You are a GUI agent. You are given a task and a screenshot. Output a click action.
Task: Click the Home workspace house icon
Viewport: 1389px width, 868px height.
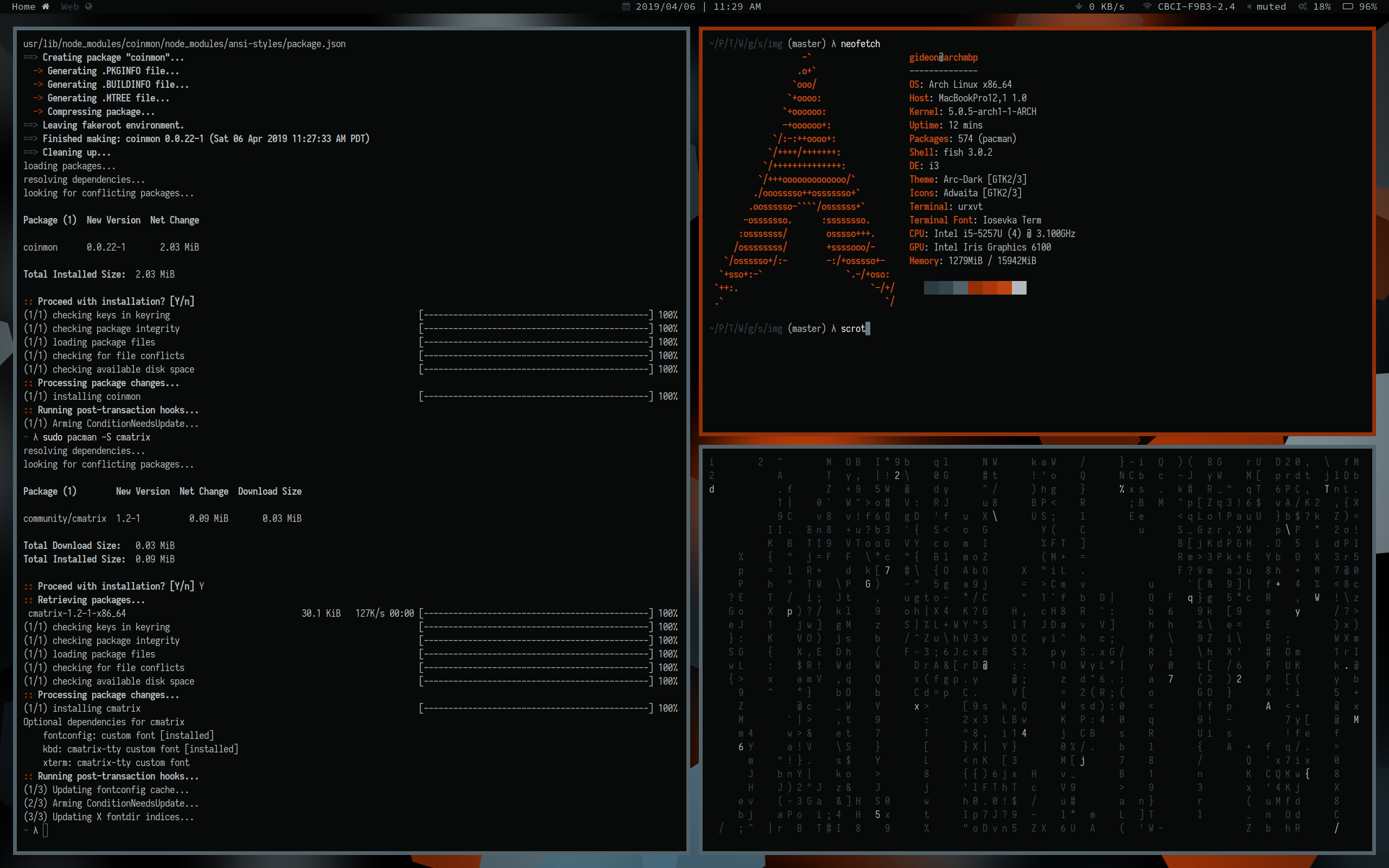click(46, 7)
